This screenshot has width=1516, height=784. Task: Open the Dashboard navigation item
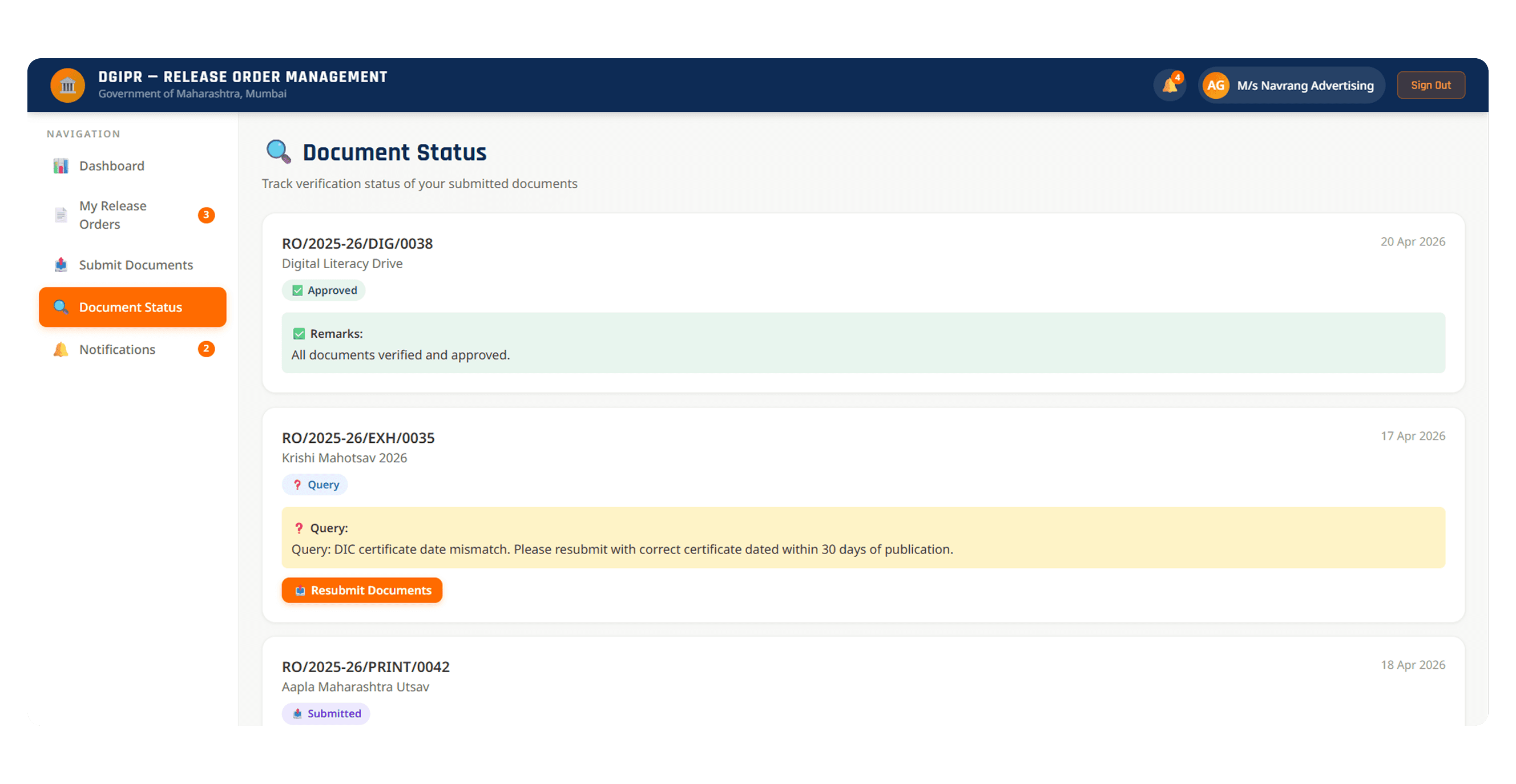click(132, 166)
